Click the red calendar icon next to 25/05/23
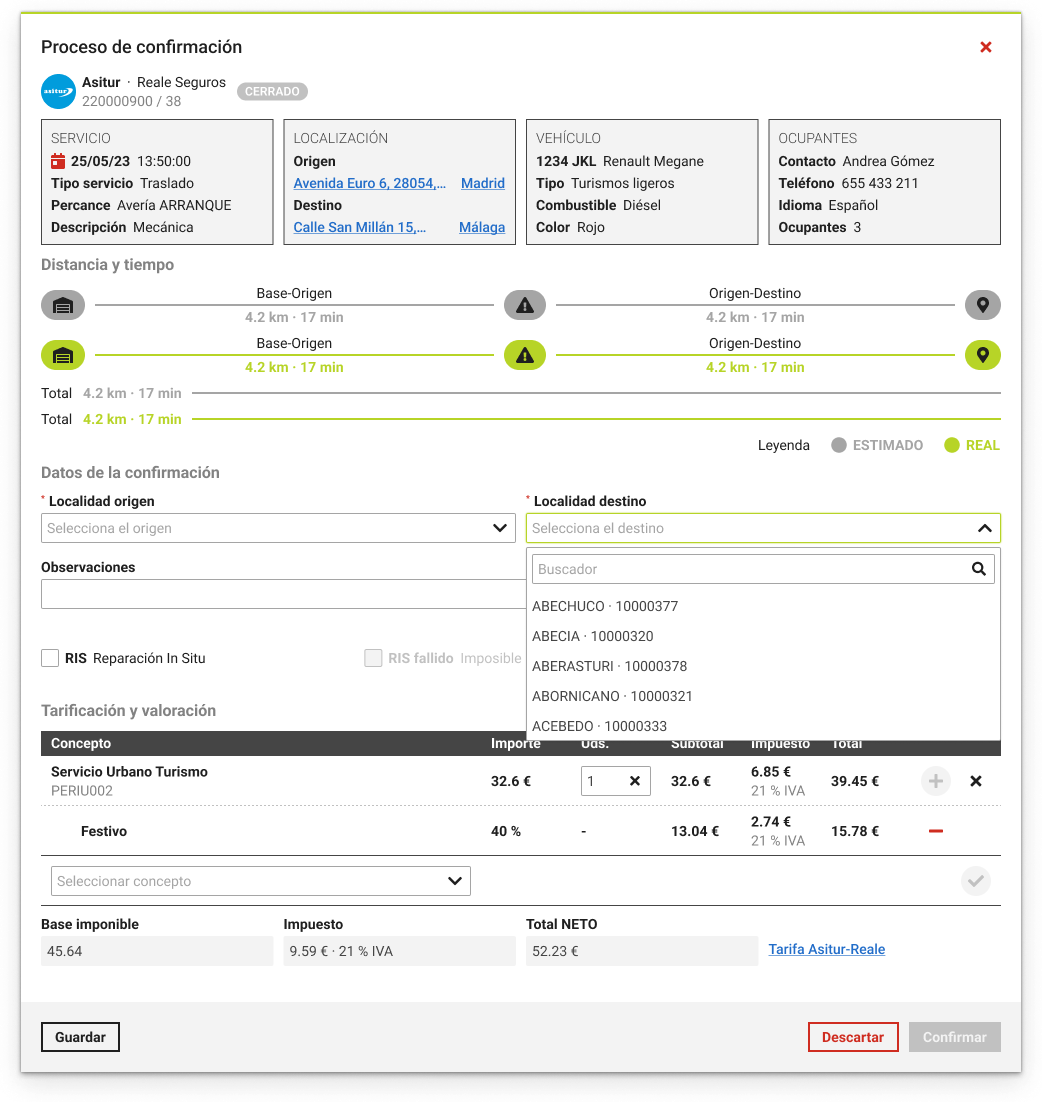 click(58, 161)
